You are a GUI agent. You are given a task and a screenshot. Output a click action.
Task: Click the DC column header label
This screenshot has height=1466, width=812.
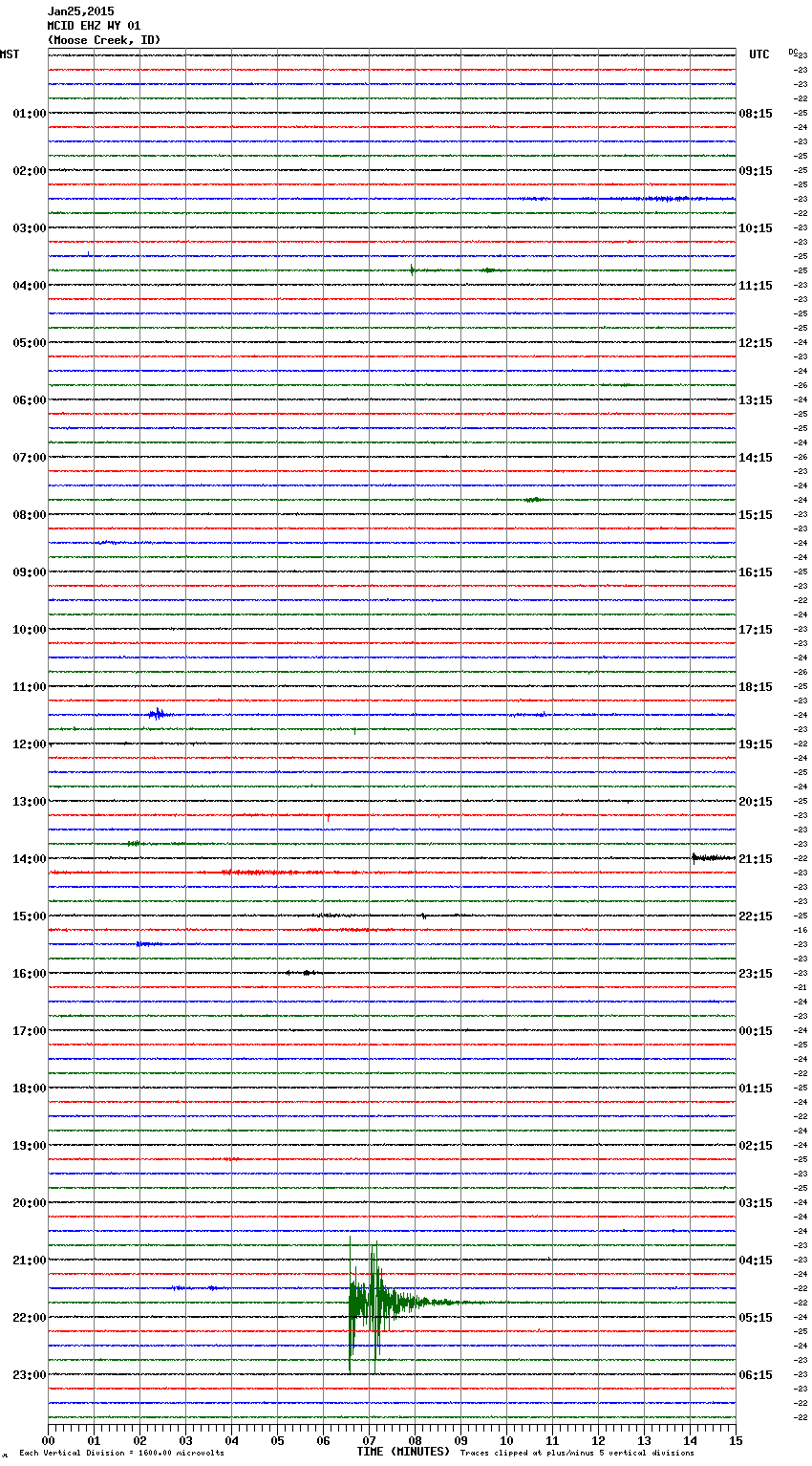(x=793, y=52)
